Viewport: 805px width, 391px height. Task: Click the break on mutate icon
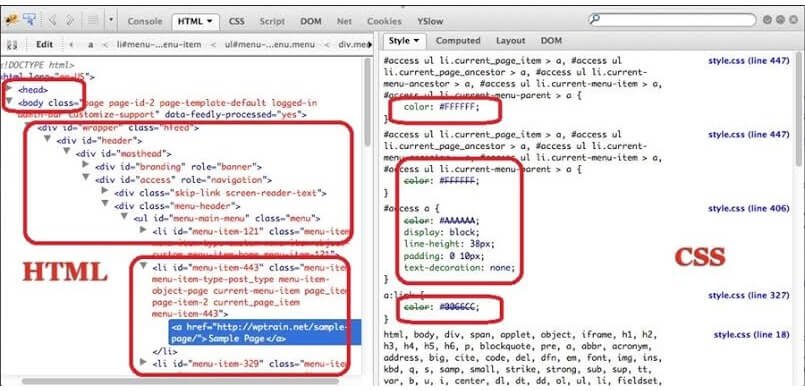click(x=12, y=45)
